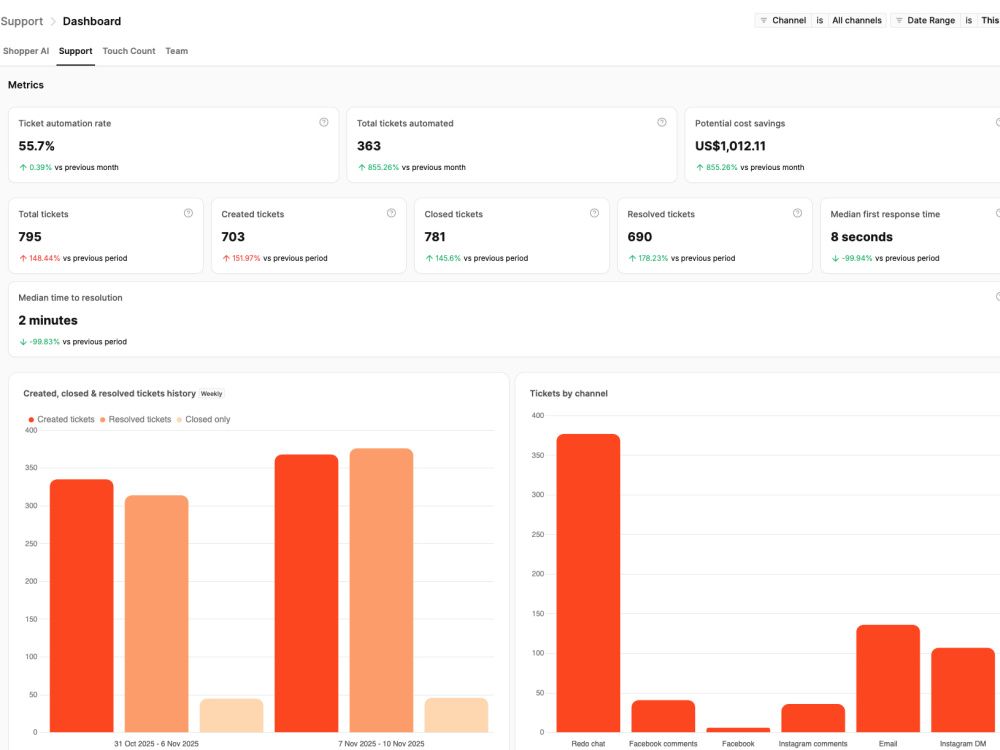
Task: Click the 703 created tickets value
Action: 233,237
